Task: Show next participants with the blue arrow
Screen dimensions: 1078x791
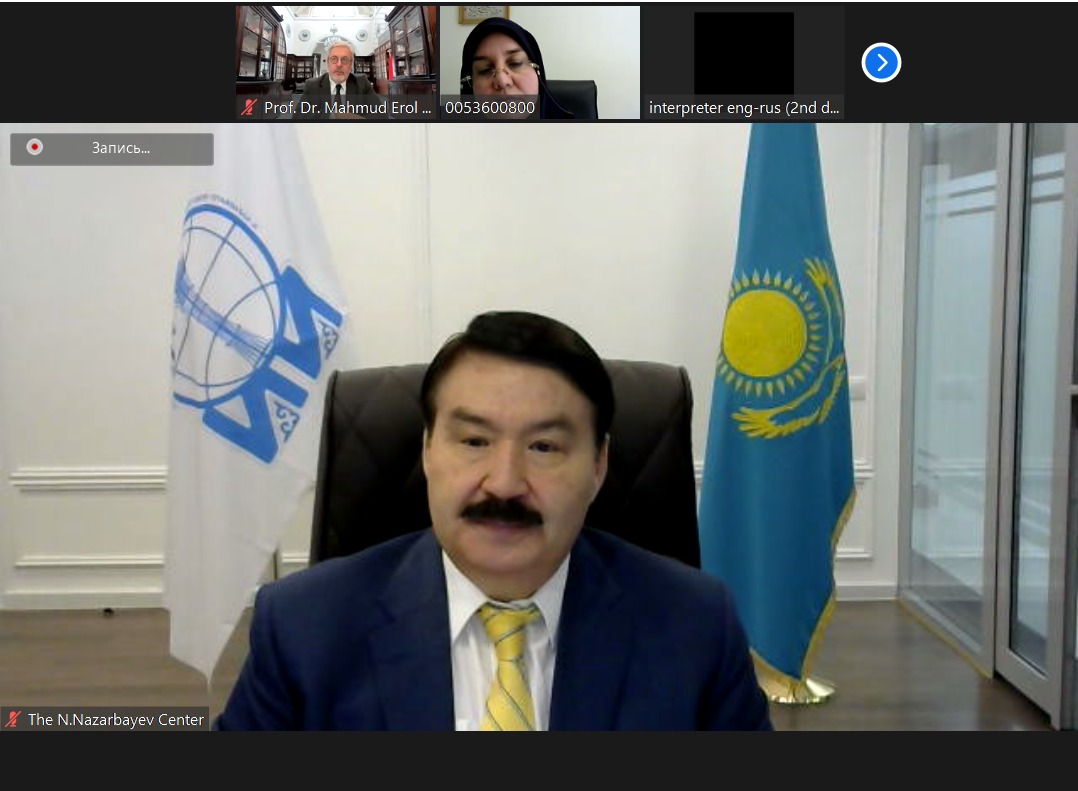Action: [x=881, y=63]
